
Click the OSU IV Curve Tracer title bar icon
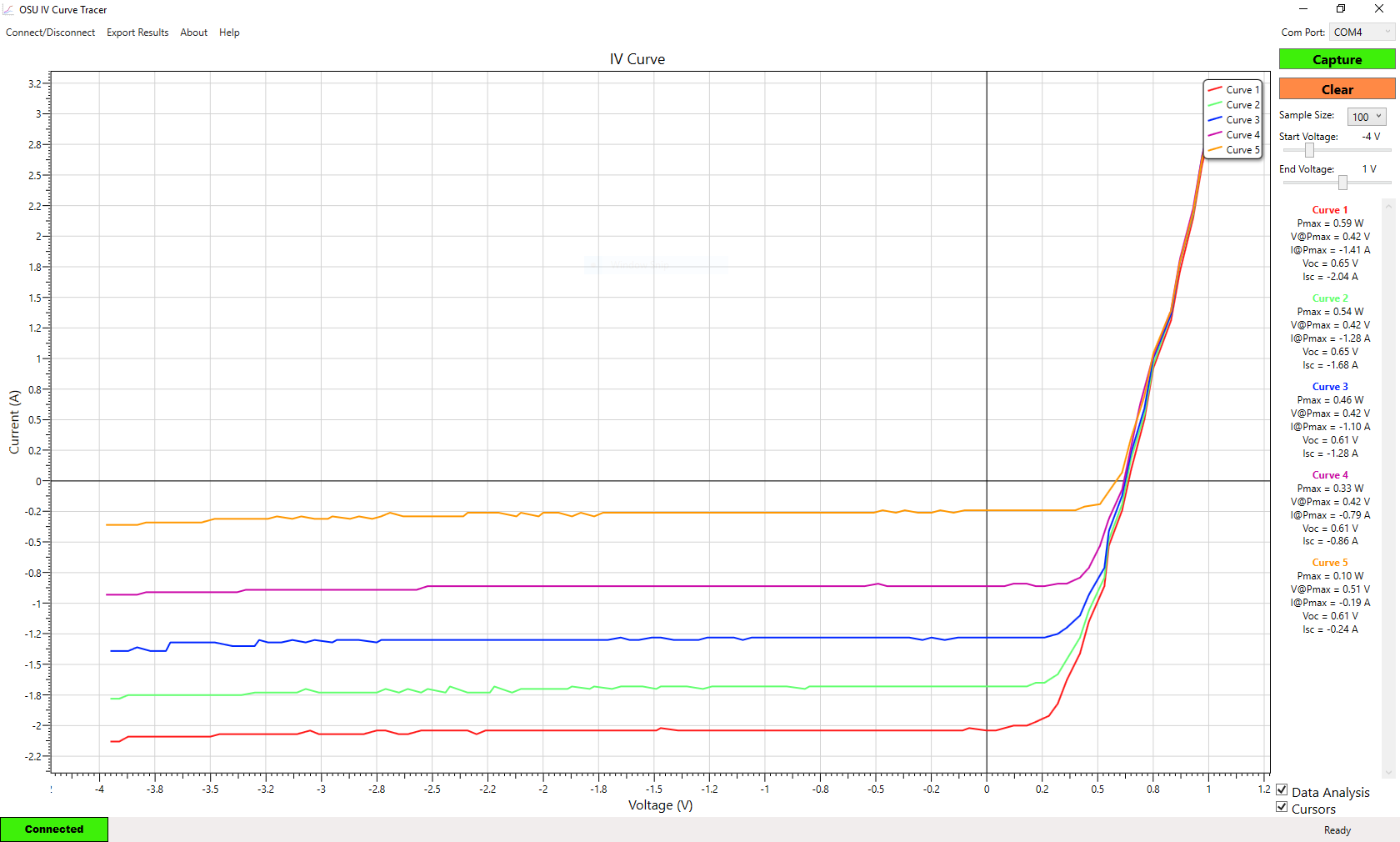click(x=9, y=9)
